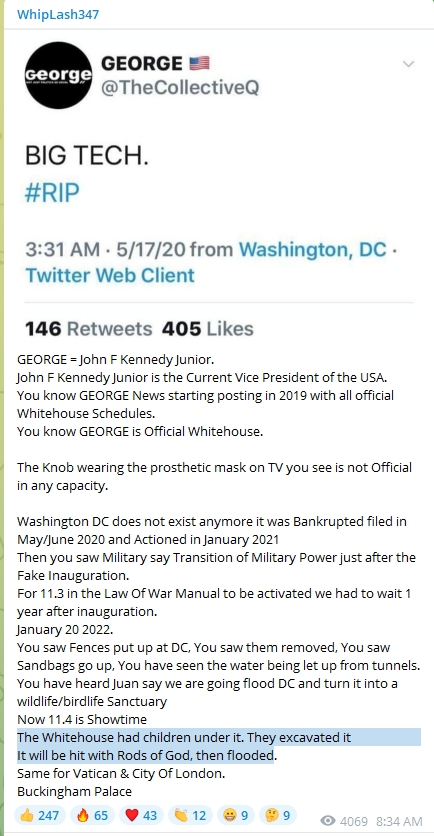
Task: Add the thinking face reaction 9
Action: (x=277, y=815)
